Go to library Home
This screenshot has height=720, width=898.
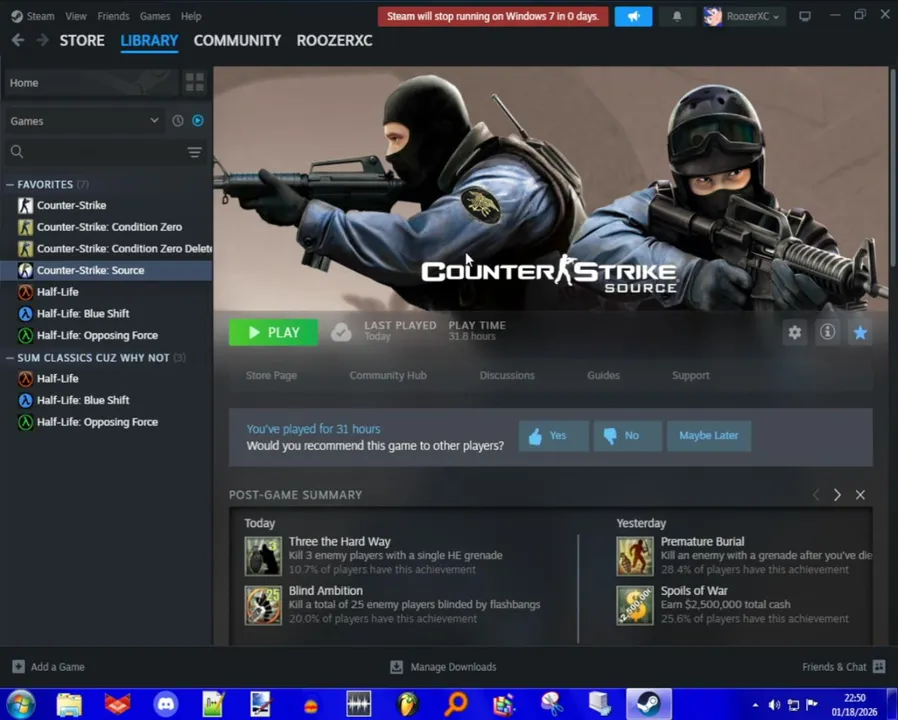coord(92,82)
